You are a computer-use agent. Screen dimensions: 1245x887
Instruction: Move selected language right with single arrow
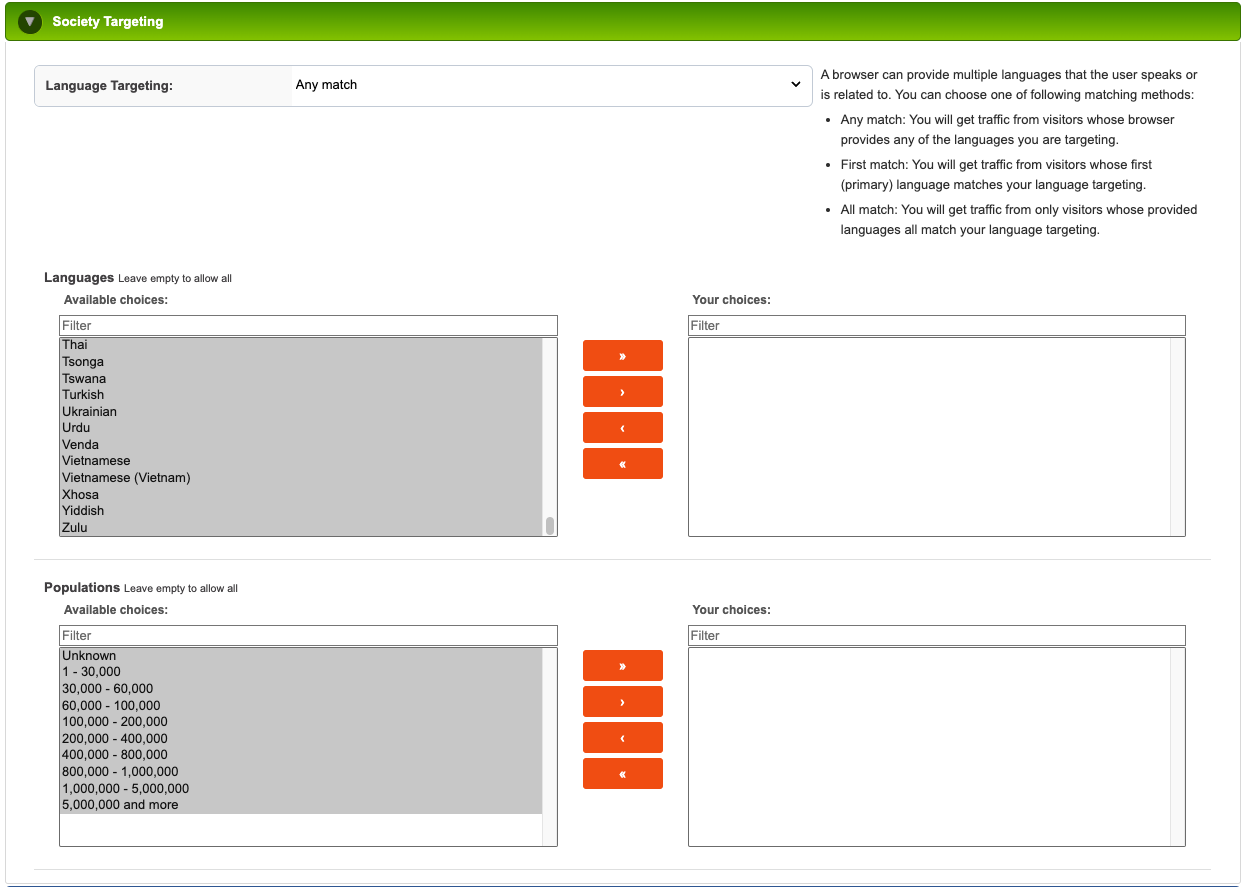pyautogui.click(x=622, y=392)
